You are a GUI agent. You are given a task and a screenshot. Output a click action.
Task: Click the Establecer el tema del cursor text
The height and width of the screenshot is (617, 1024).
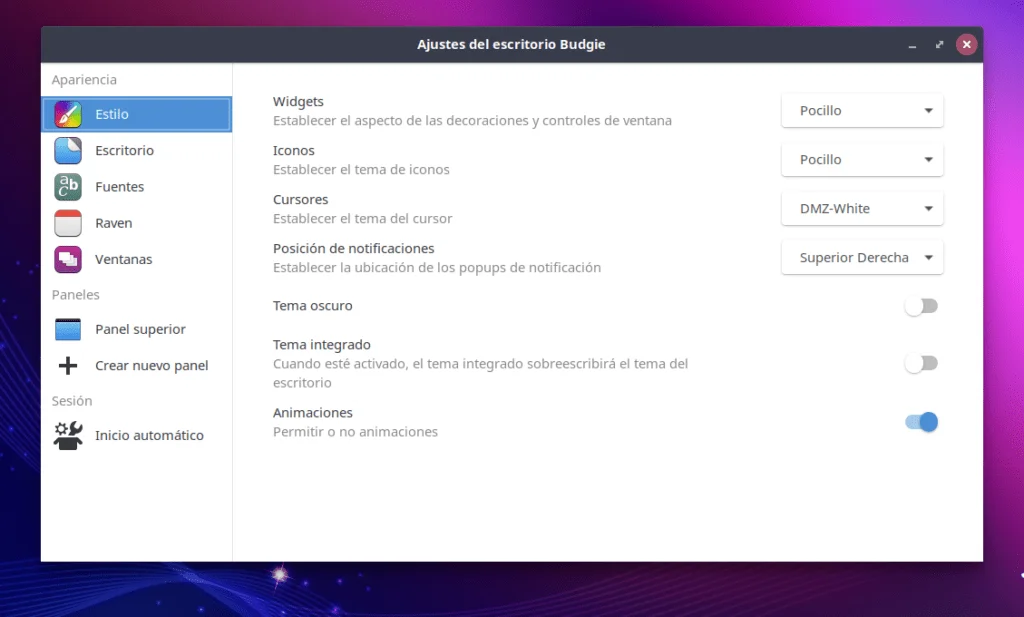pos(362,218)
